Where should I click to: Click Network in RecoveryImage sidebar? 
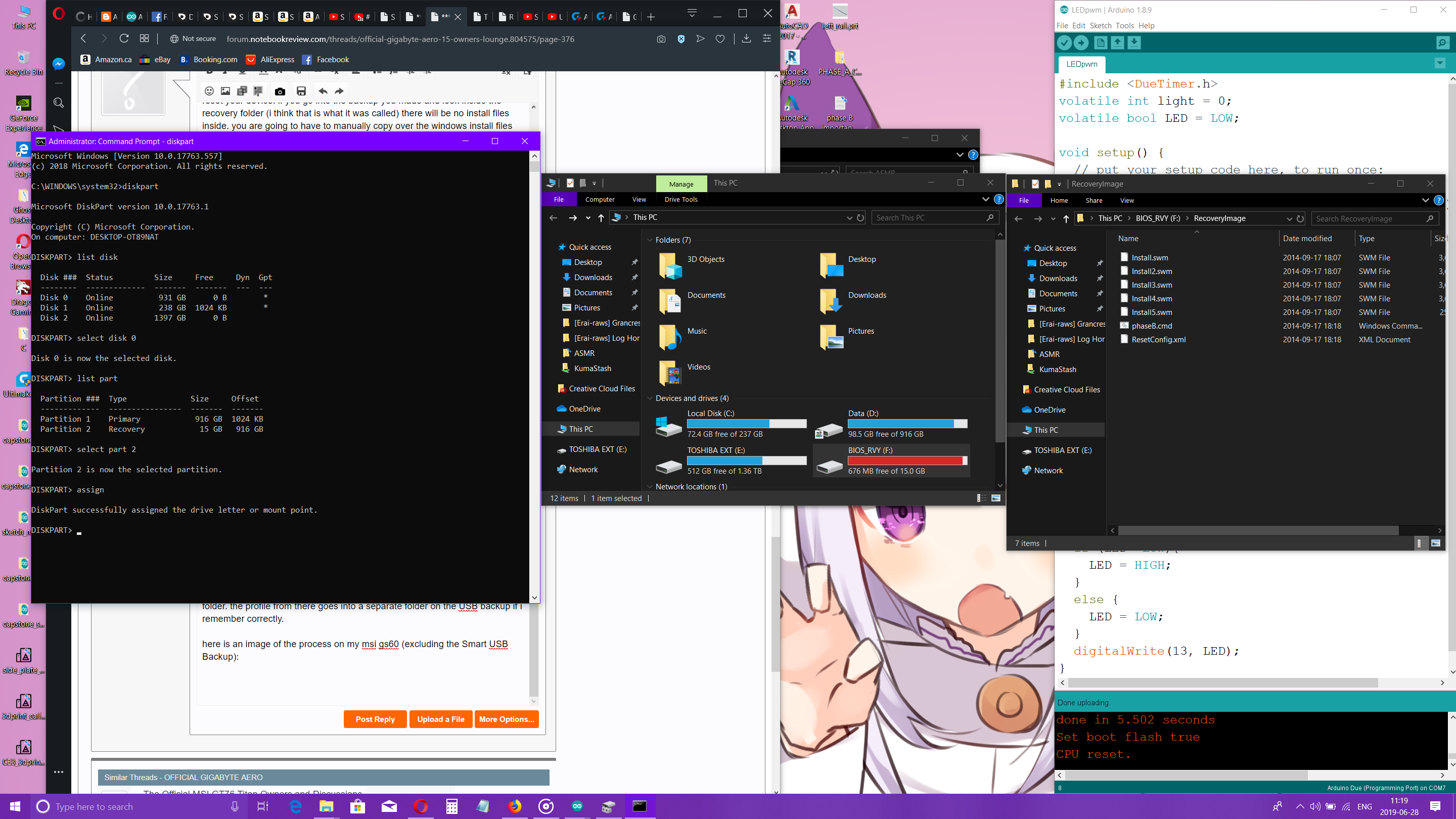pos(1048,470)
